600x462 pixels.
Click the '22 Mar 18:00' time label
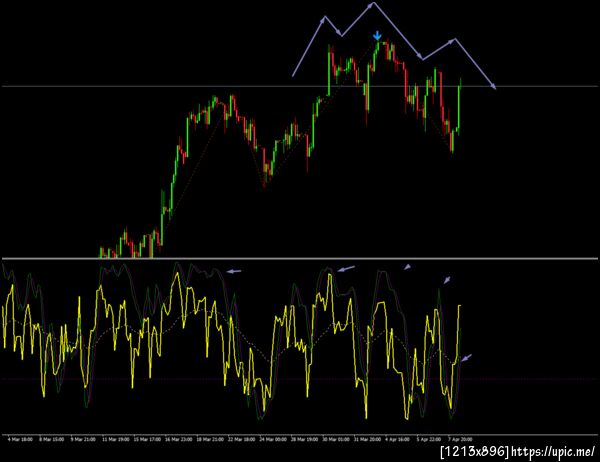tap(241, 439)
